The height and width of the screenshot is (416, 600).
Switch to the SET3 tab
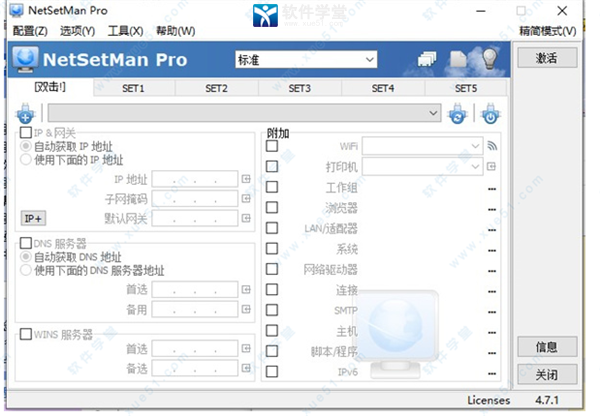point(300,88)
